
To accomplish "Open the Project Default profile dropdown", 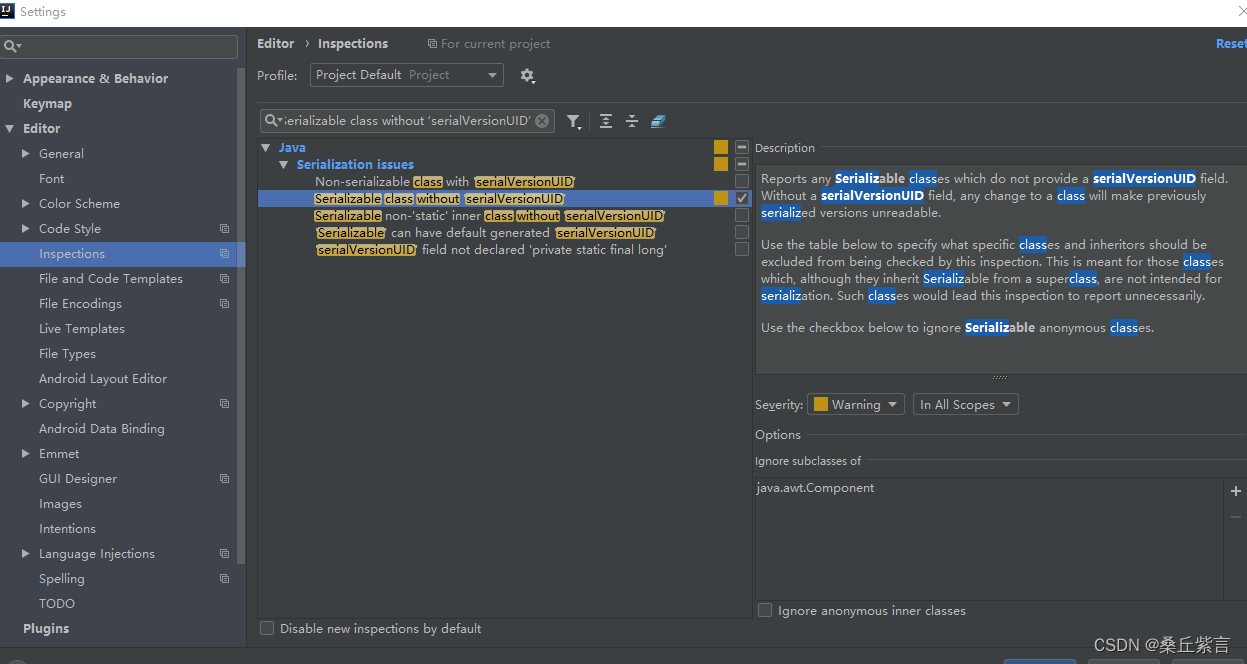I will (x=406, y=75).
